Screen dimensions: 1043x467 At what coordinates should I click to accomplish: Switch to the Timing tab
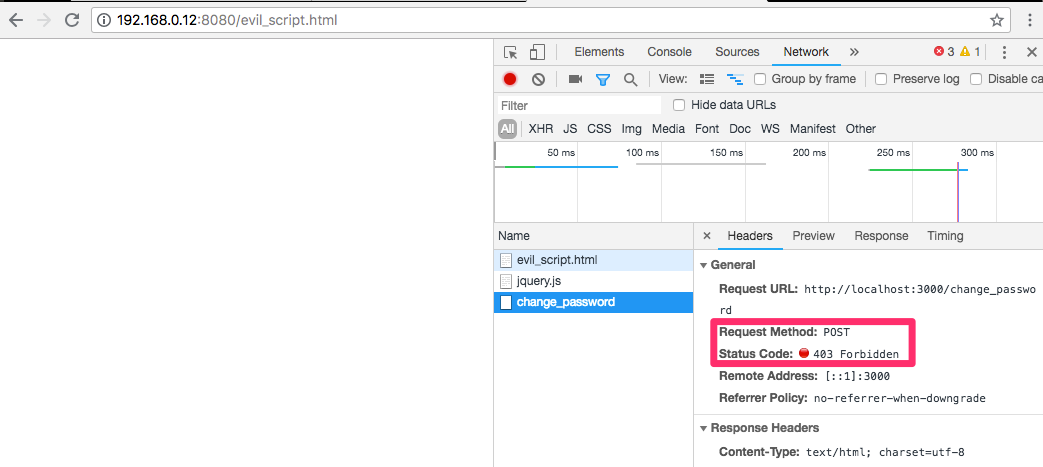[x=945, y=235]
